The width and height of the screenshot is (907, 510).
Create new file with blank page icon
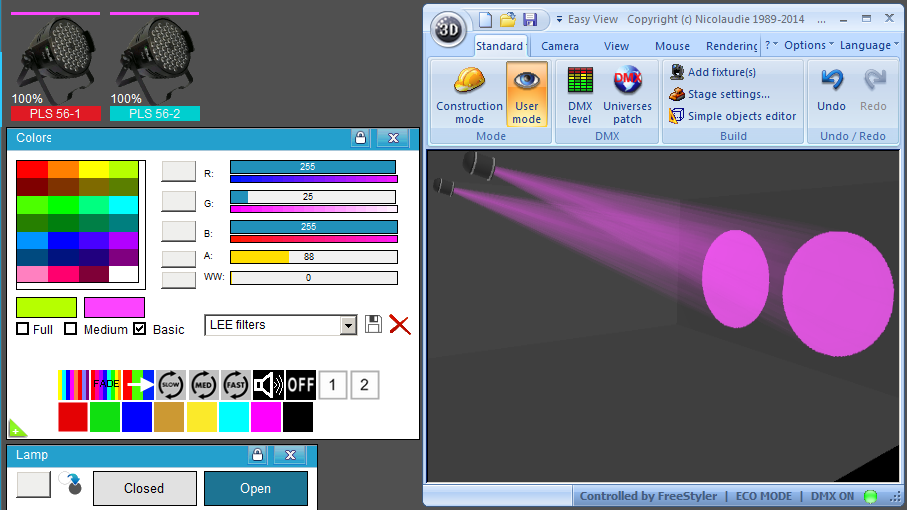tap(485, 20)
